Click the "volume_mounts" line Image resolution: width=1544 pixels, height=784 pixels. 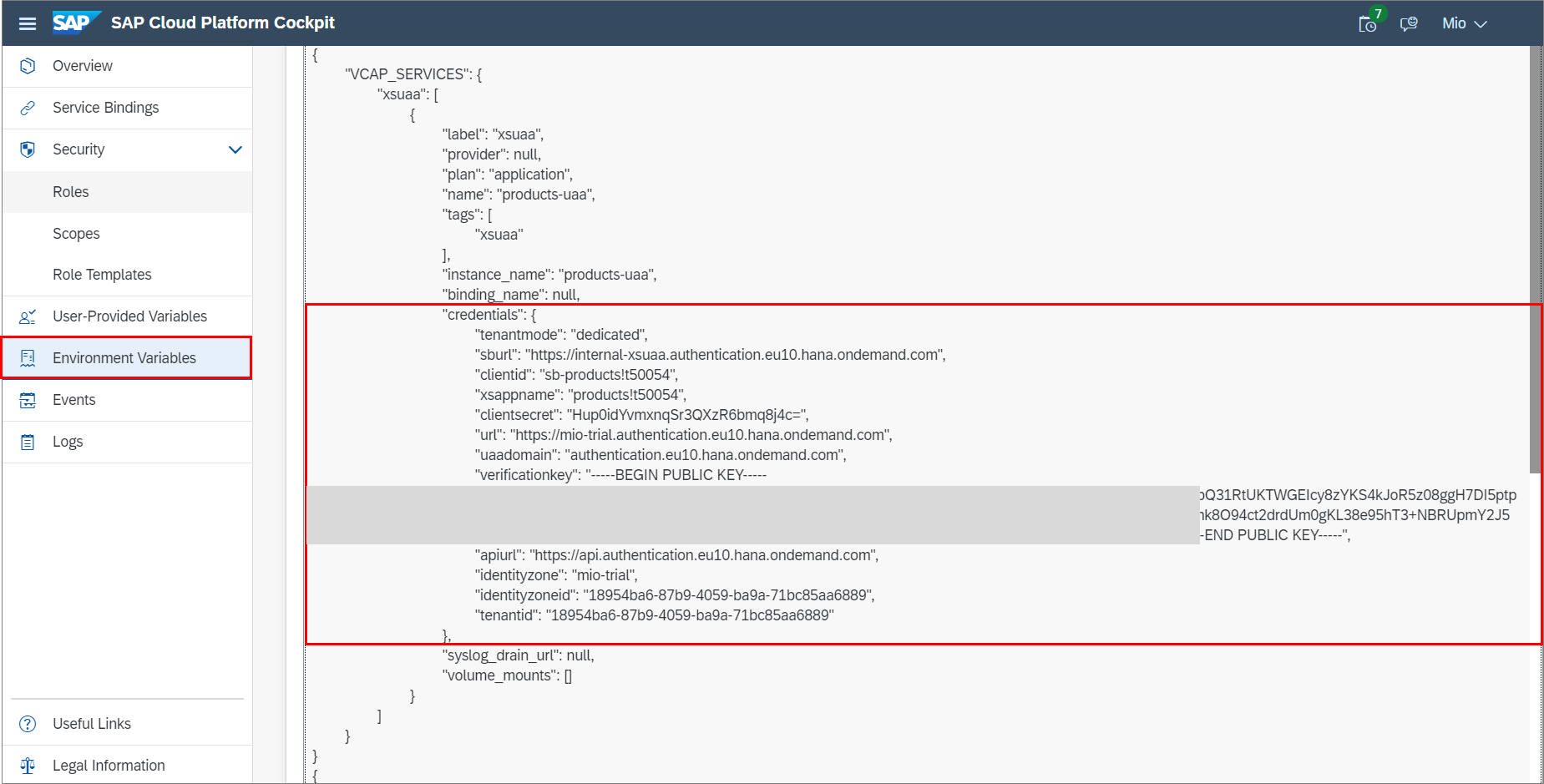pyautogui.click(x=508, y=675)
